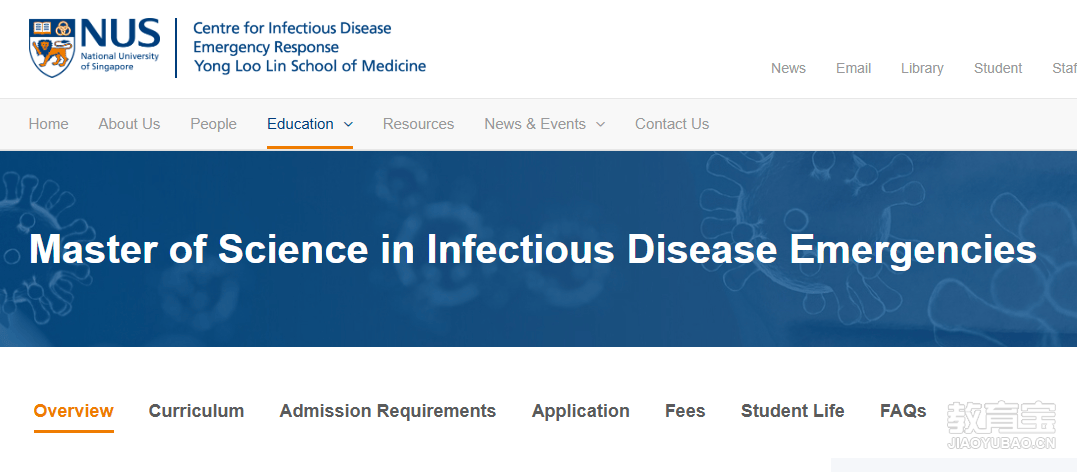This screenshot has width=1077, height=472.
Task: Go to About Us page
Action: [x=129, y=124]
